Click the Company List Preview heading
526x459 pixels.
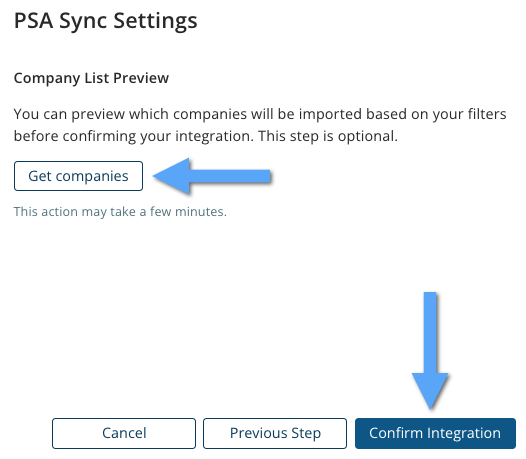pyautogui.click(x=91, y=78)
